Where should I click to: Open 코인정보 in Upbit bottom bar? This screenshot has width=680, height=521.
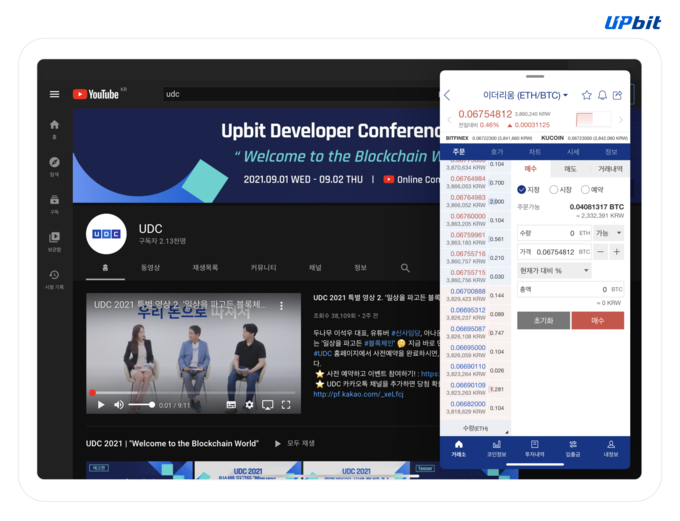click(497, 449)
